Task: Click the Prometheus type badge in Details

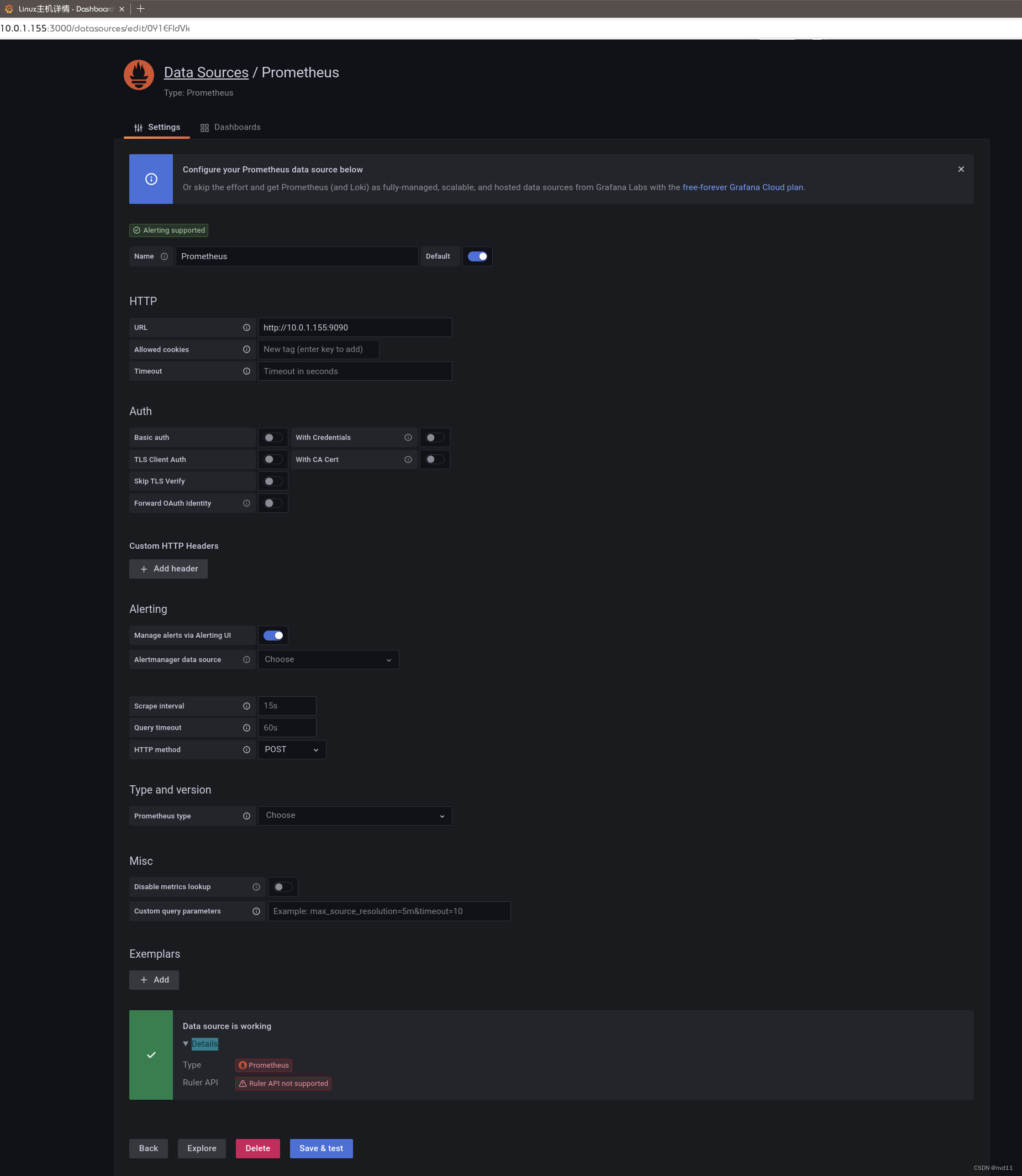Action: 264,1065
